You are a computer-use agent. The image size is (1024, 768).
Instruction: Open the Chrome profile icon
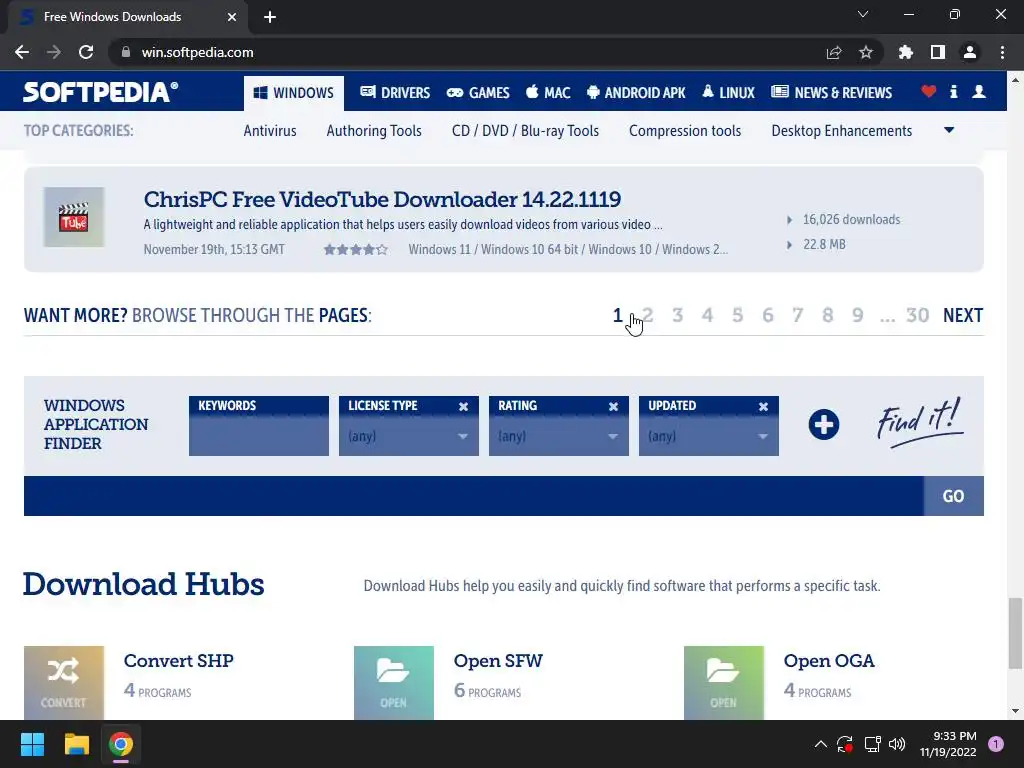pyautogui.click(x=970, y=52)
